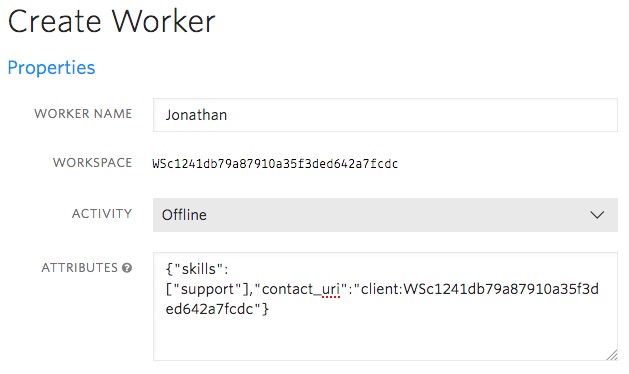The height and width of the screenshot is (374, 629).
Task: Open the Activity dropdown showing Offline
Action: click(385, 215)
